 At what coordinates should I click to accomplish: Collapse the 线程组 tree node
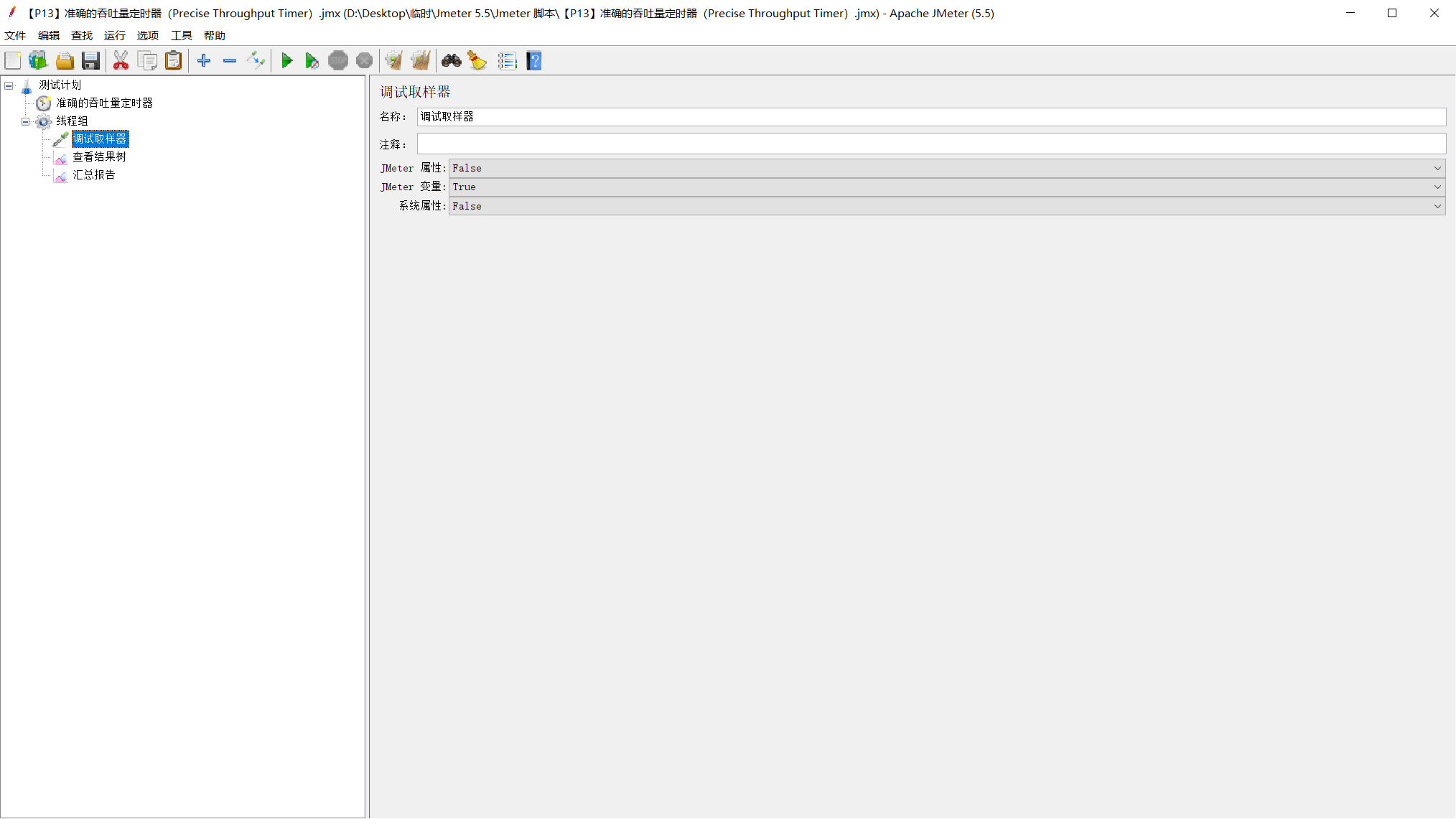click(x=25, y=121)
